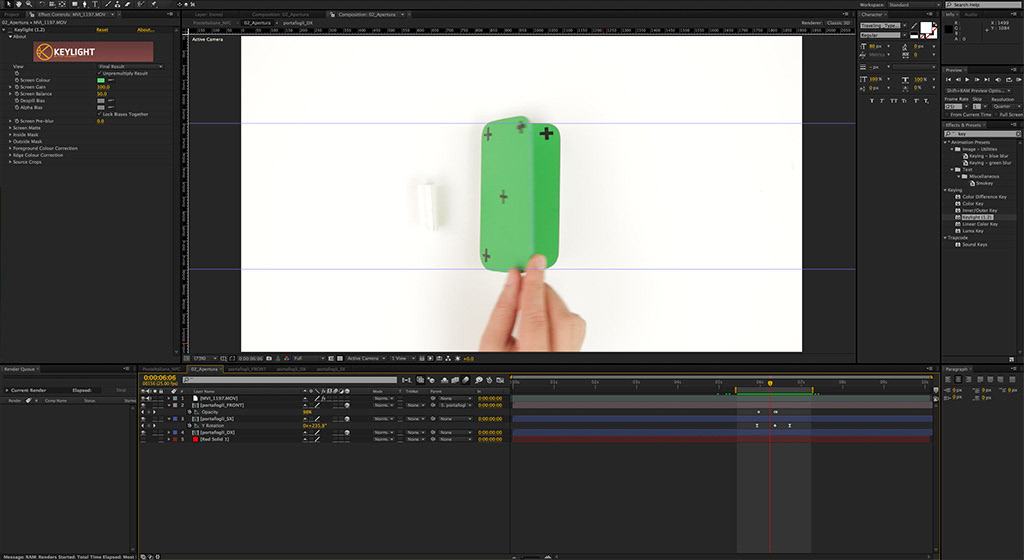The height and width of the screenshot is (560, 1024).
Task: Hide the portafogli_FRONT layer eye
Action: tap(142, 405)
